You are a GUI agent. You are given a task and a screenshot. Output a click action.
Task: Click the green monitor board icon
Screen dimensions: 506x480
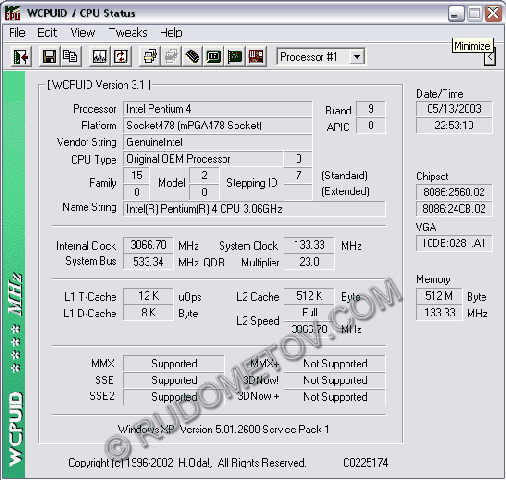(x=214, y=57)
